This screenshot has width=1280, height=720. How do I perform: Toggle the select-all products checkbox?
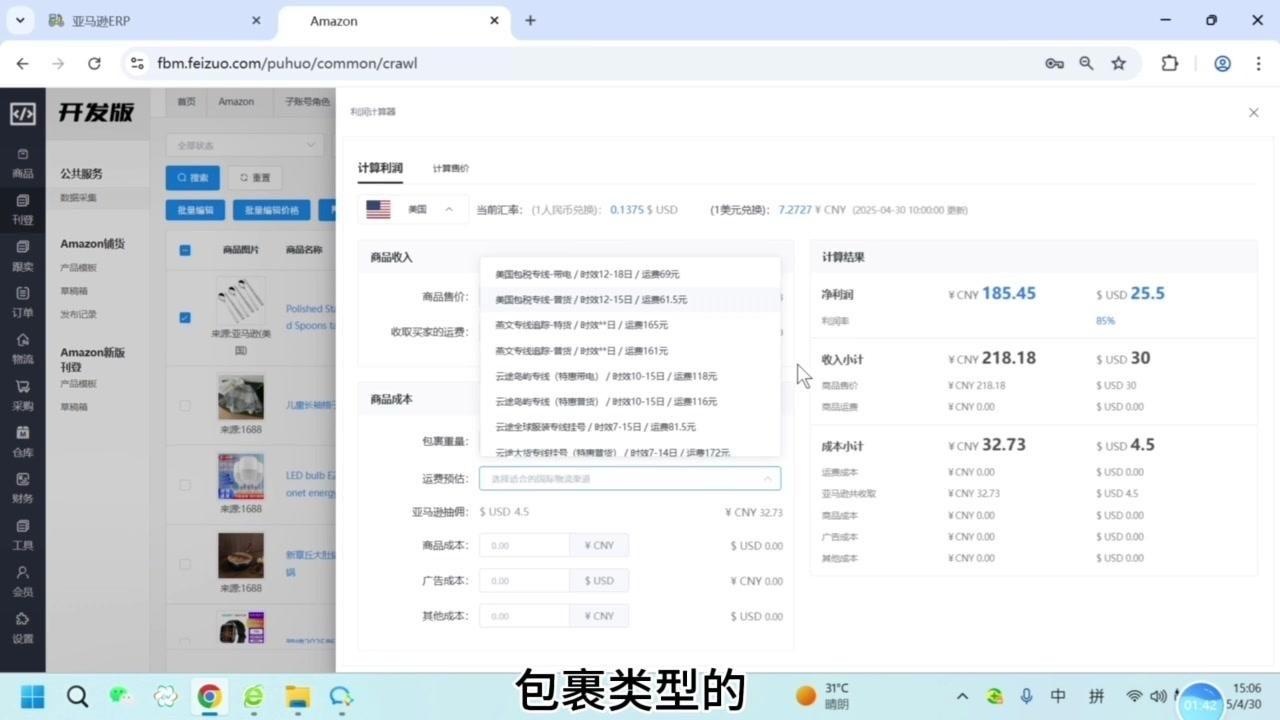tap(185, 250)
